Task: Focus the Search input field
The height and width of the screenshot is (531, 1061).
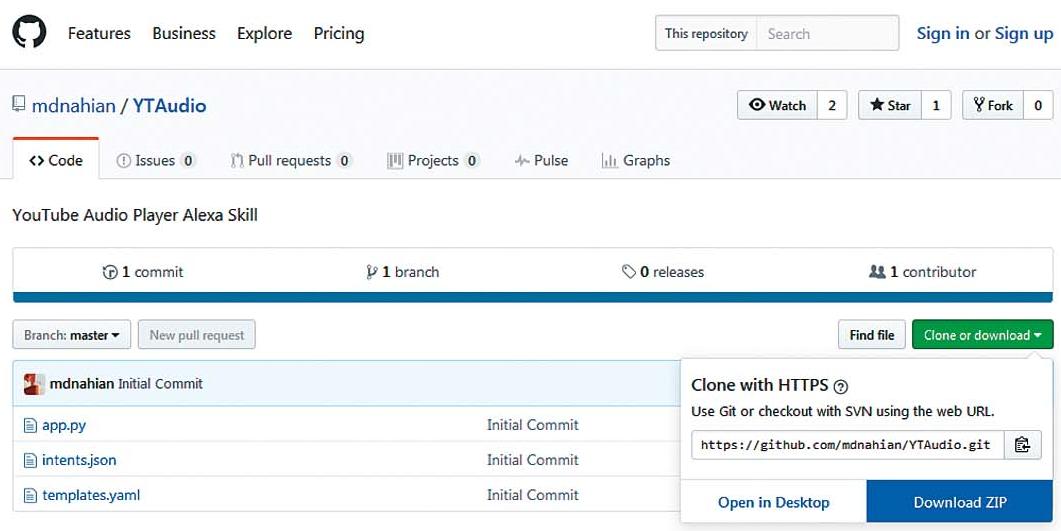Action: (826, 33)
